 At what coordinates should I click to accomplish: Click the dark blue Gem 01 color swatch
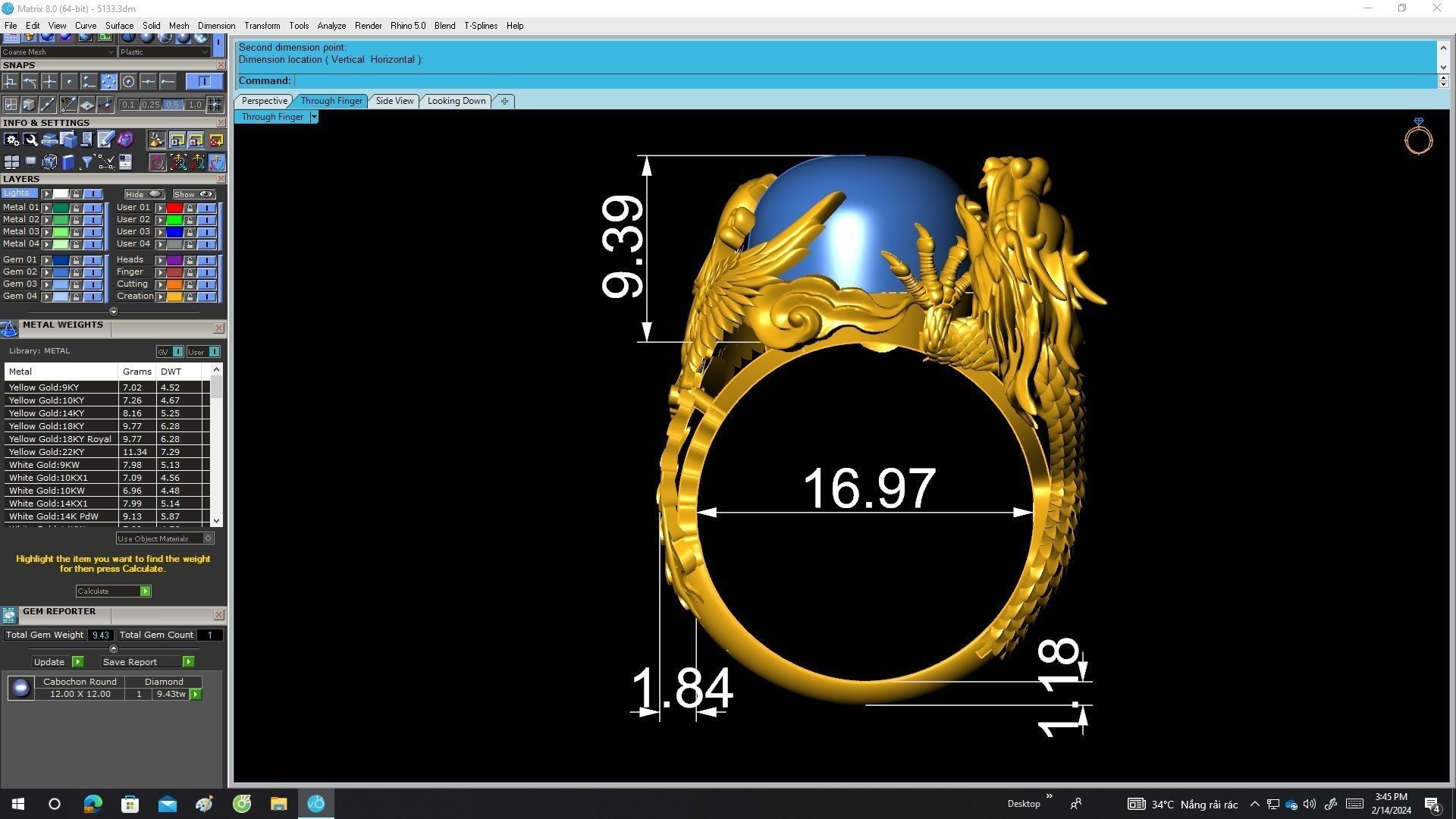tap(61, 260)
